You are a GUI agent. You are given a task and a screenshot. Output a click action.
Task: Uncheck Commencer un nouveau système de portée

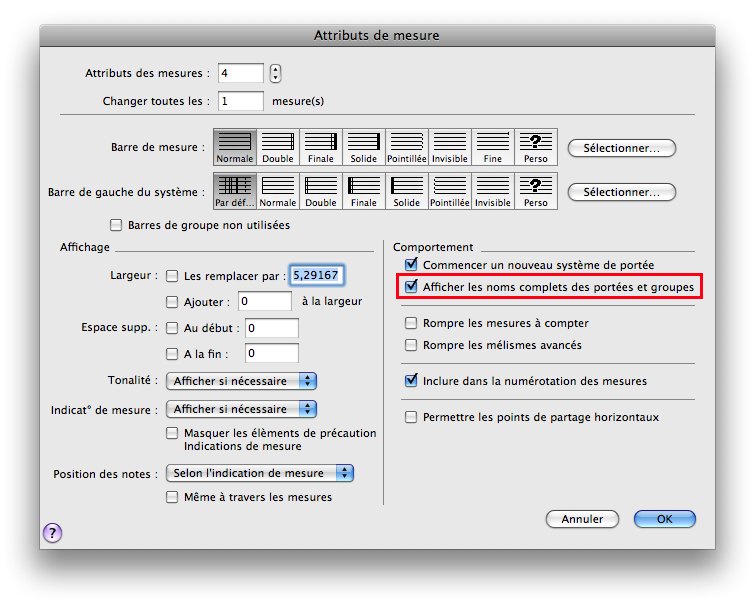411,265
